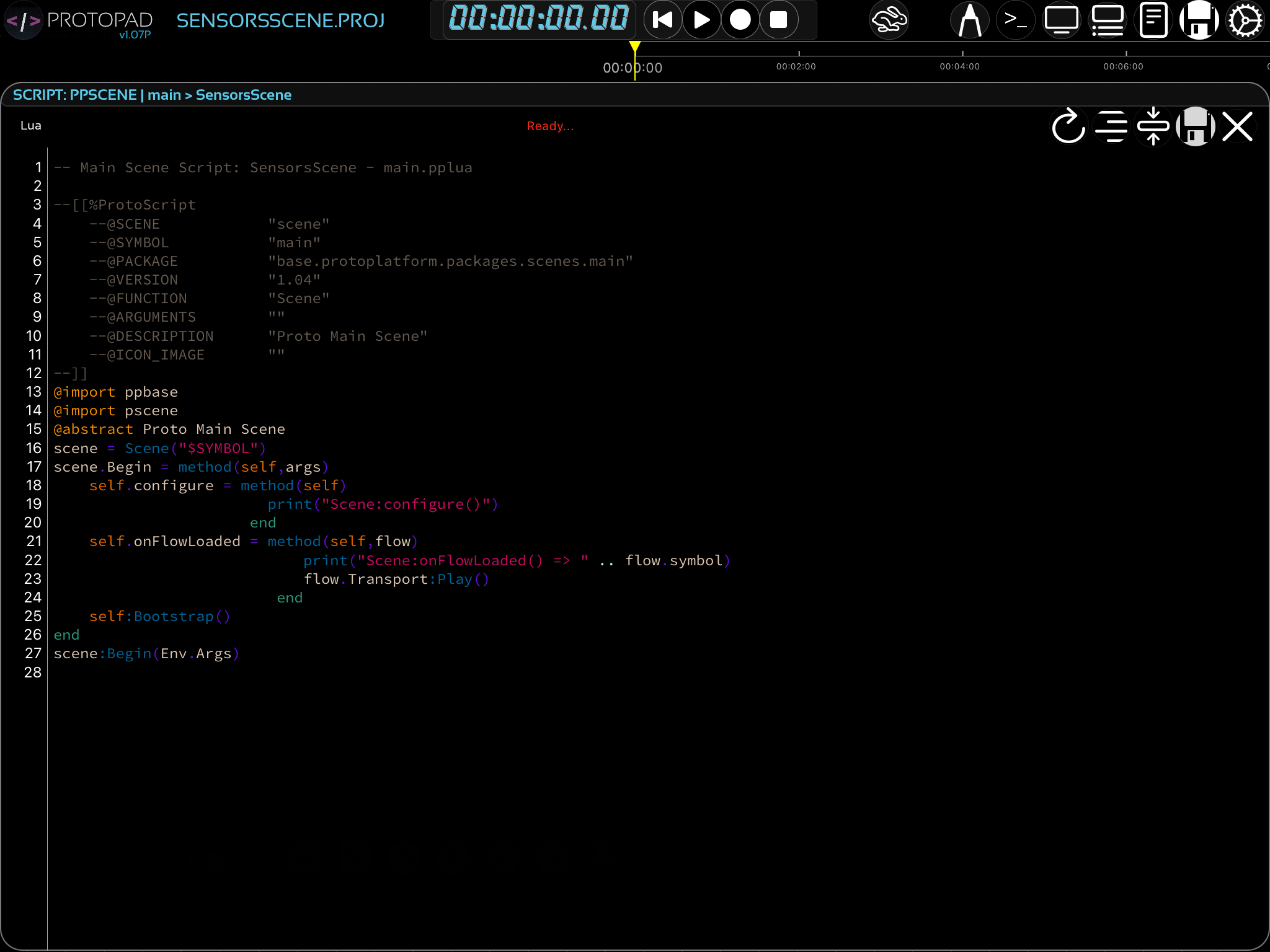Click the yellow timeline playhead marker
Viewport: 1270px width, 952px height.
[x=634, y=48]
